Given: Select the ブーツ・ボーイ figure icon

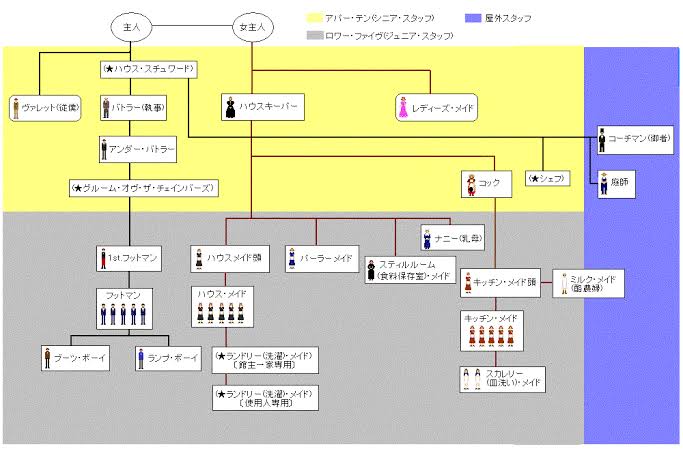Looking at the screenshot, I should (47, 354).
